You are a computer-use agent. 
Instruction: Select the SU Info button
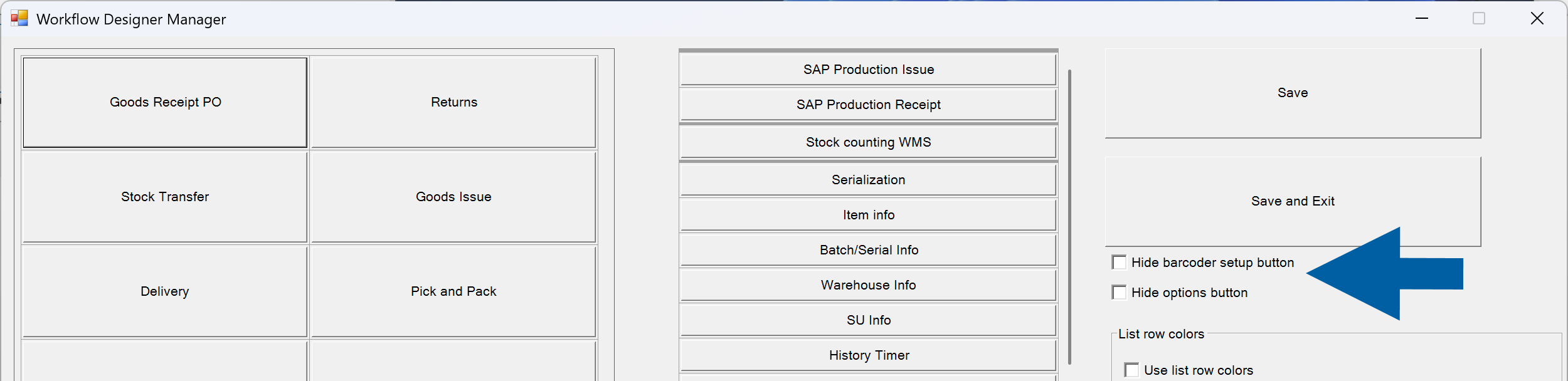coord(868,320)
